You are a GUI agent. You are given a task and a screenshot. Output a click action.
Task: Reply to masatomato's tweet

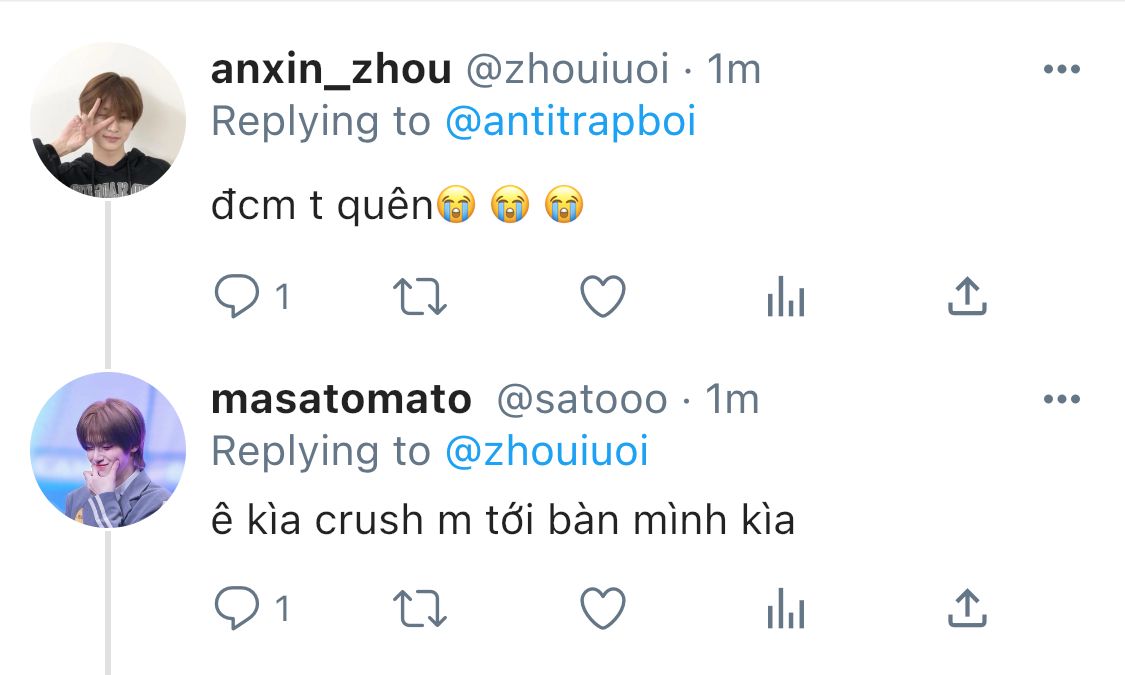coord(237,608)
